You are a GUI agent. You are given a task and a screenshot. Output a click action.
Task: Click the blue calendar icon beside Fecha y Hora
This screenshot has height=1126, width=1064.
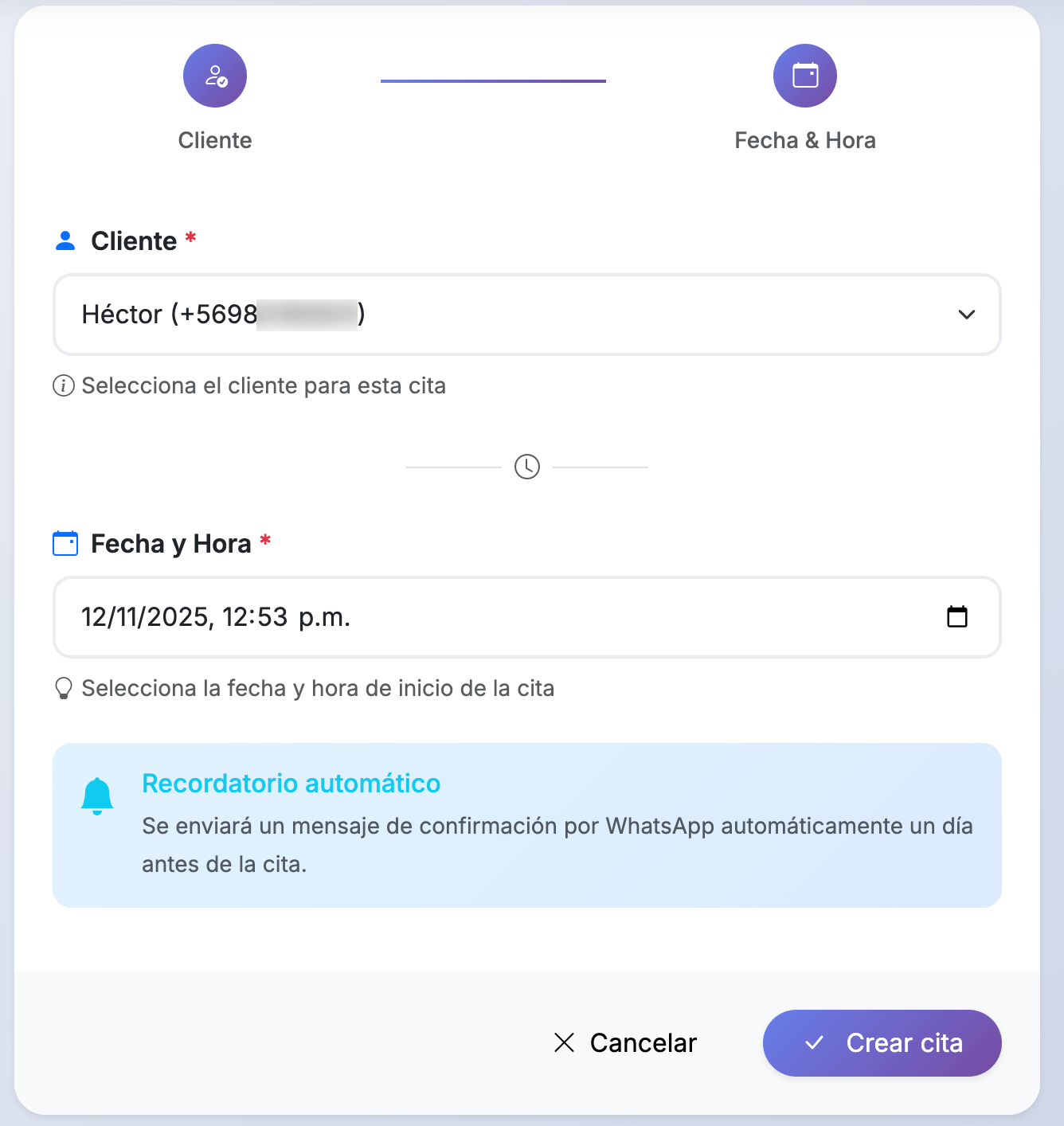[x=65, y=544]
